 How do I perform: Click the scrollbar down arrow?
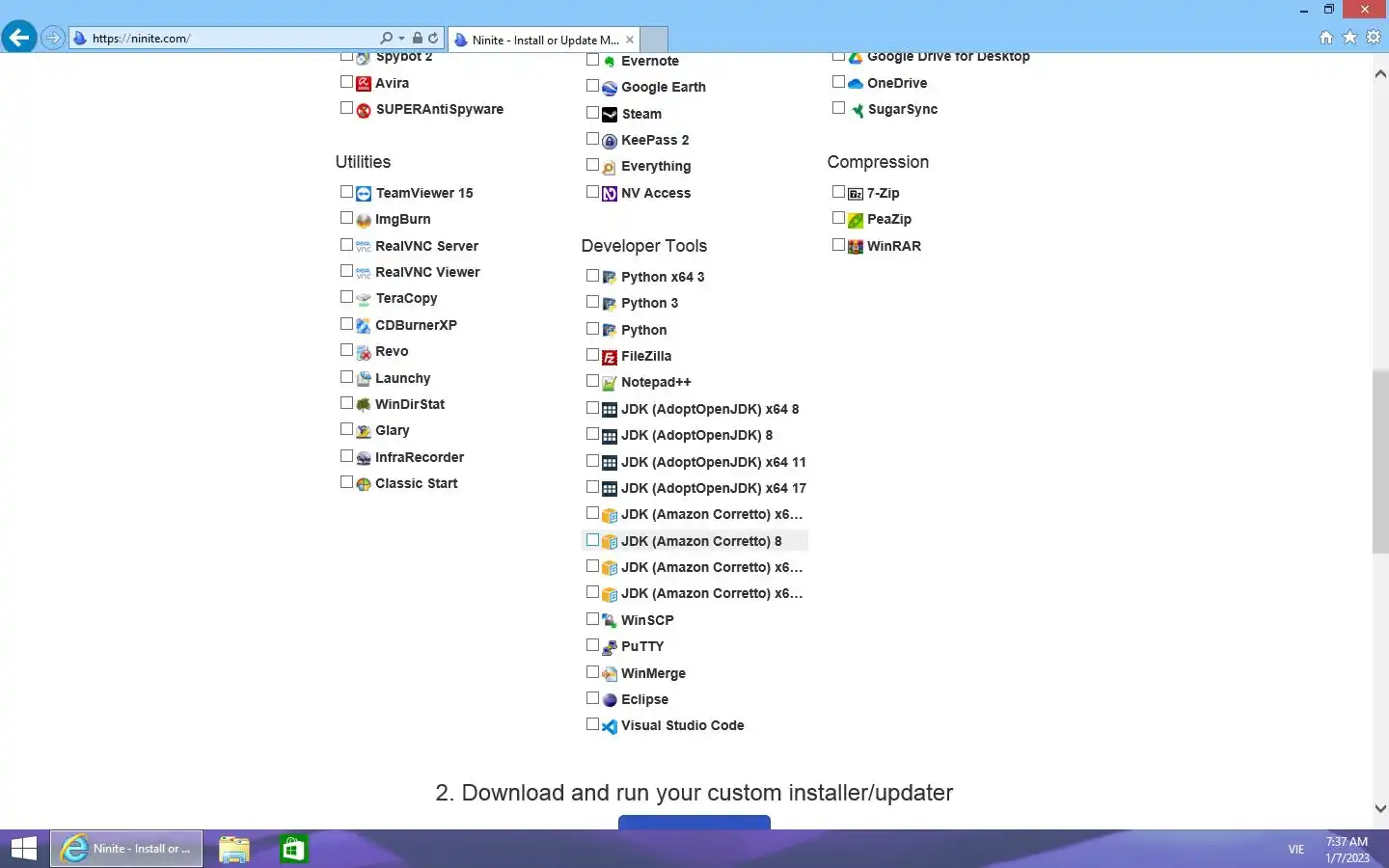pos(1380,809)
